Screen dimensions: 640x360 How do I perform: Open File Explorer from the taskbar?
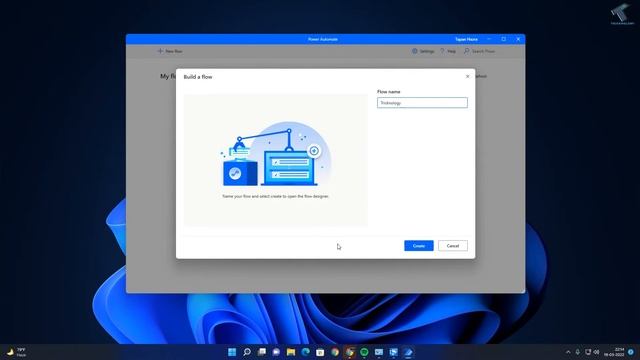click(291, 352)
